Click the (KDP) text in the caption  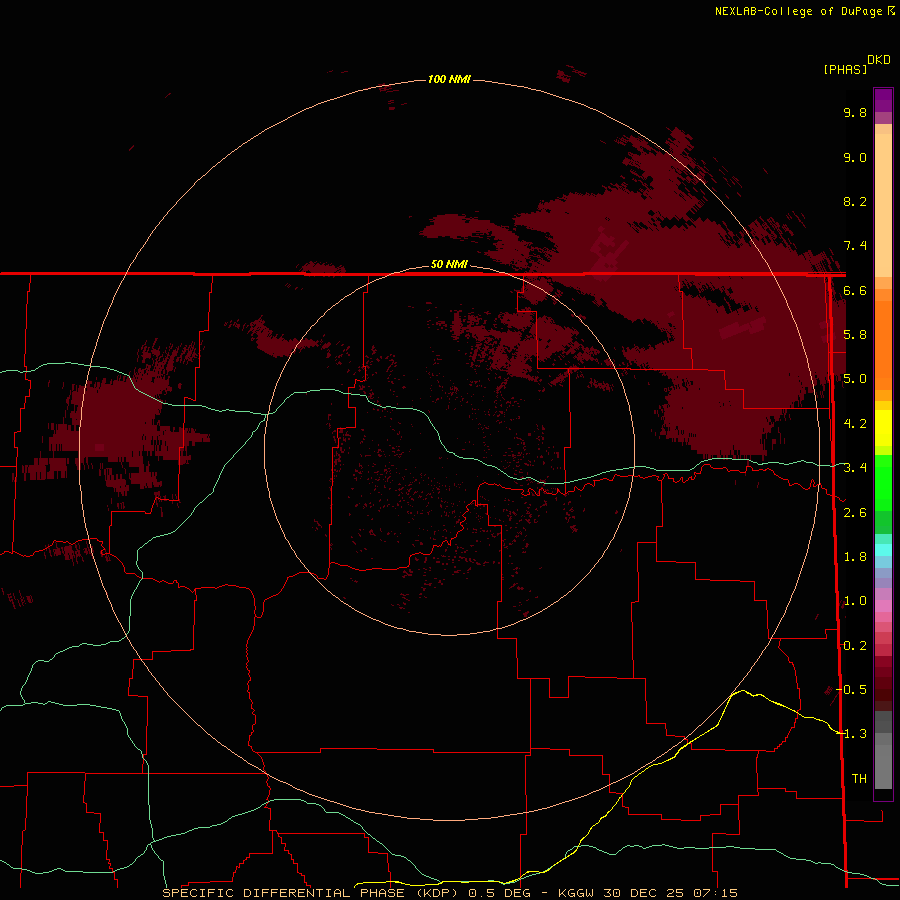[437, 893]
